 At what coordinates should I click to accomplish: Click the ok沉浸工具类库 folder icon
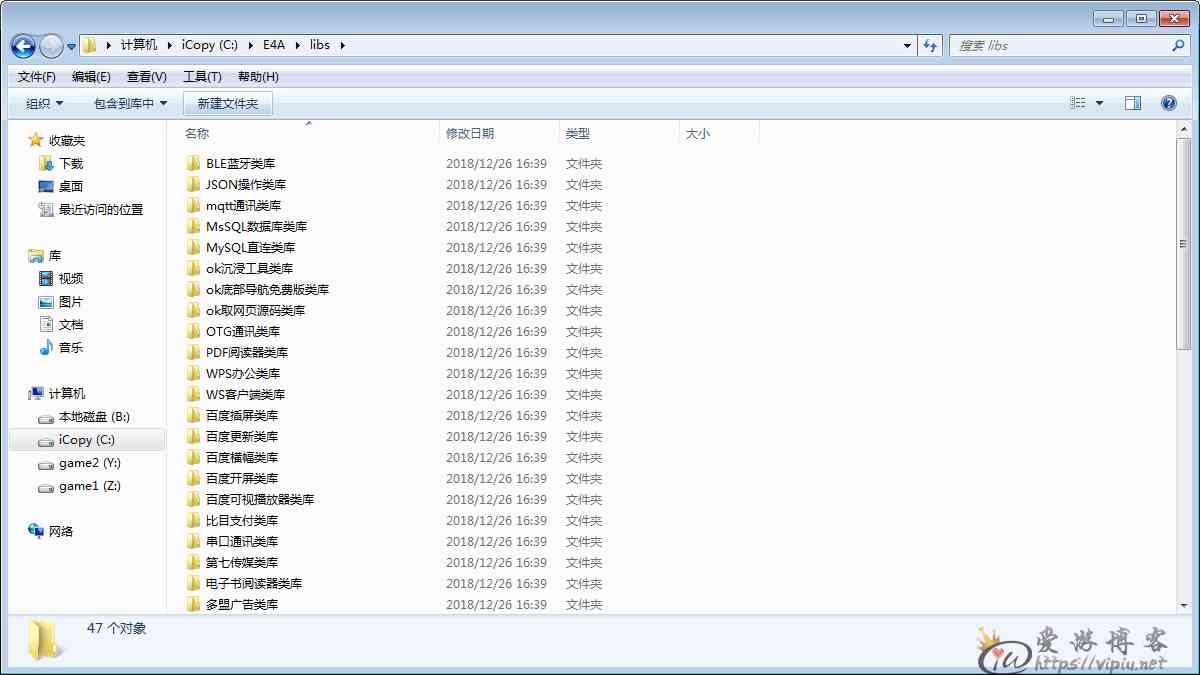coord(194,268)
